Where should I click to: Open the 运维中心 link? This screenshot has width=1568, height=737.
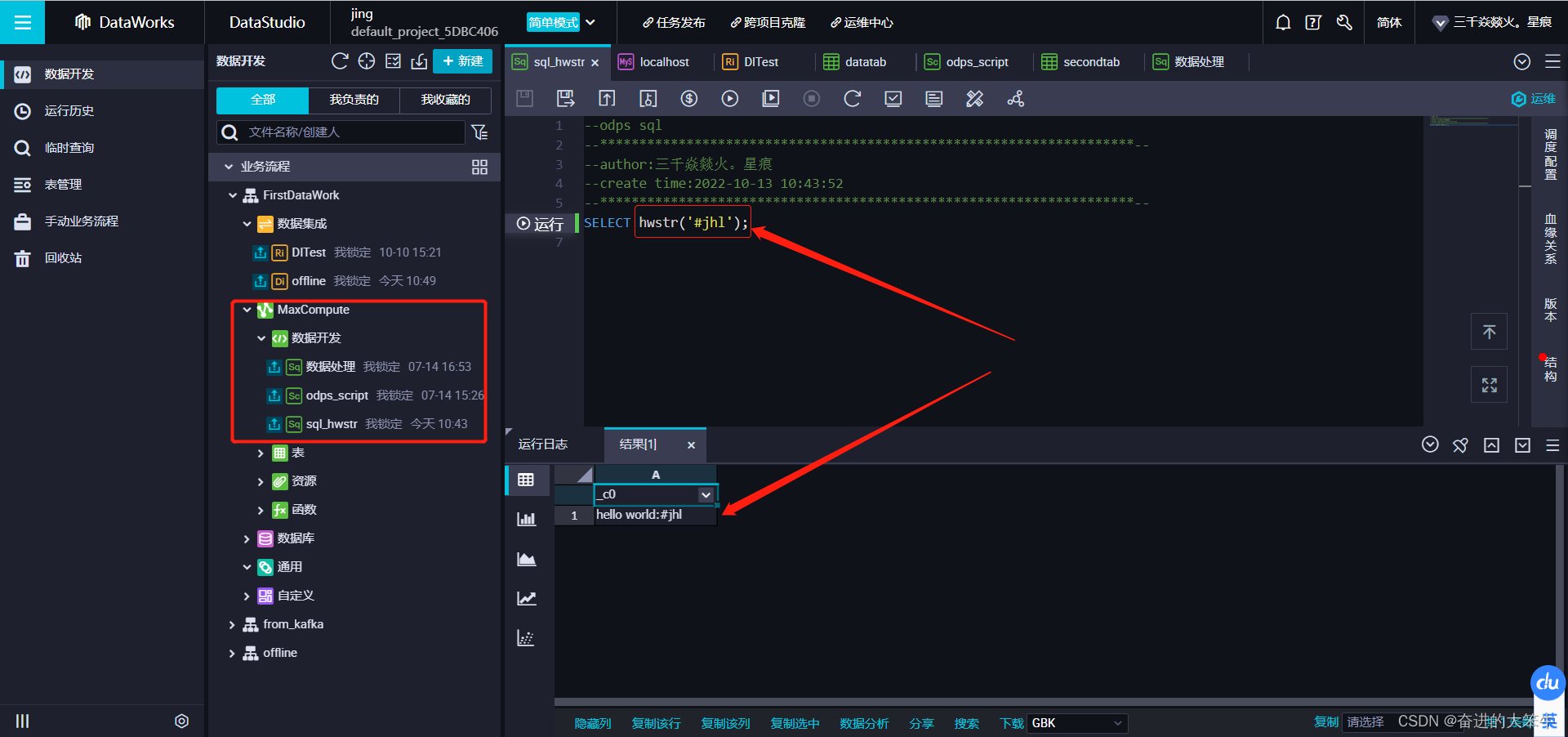[x=862, y=22]
